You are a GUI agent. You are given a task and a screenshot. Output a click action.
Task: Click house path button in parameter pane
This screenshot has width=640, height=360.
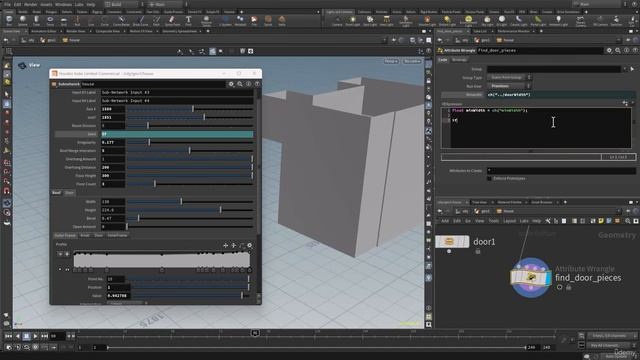(x=505, y=40)
